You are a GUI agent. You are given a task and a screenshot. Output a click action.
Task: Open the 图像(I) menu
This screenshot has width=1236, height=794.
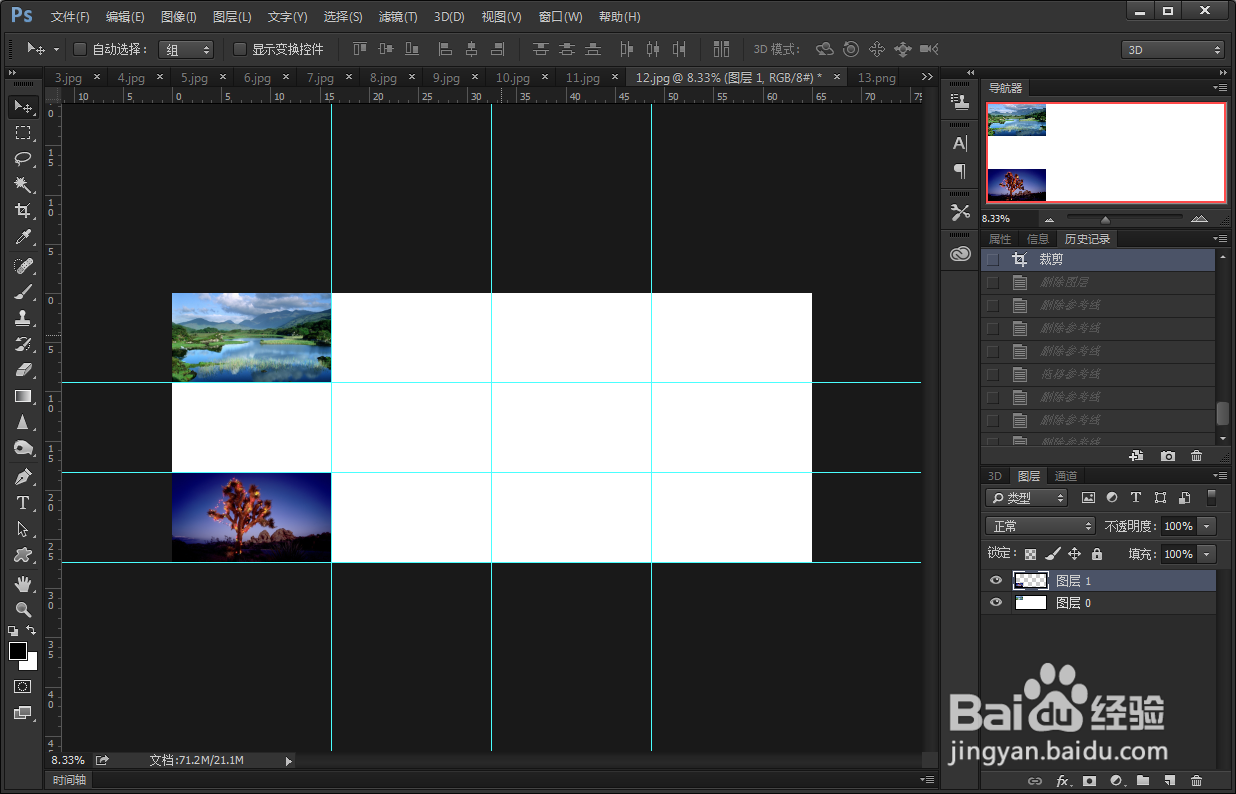tap(179, 17)
